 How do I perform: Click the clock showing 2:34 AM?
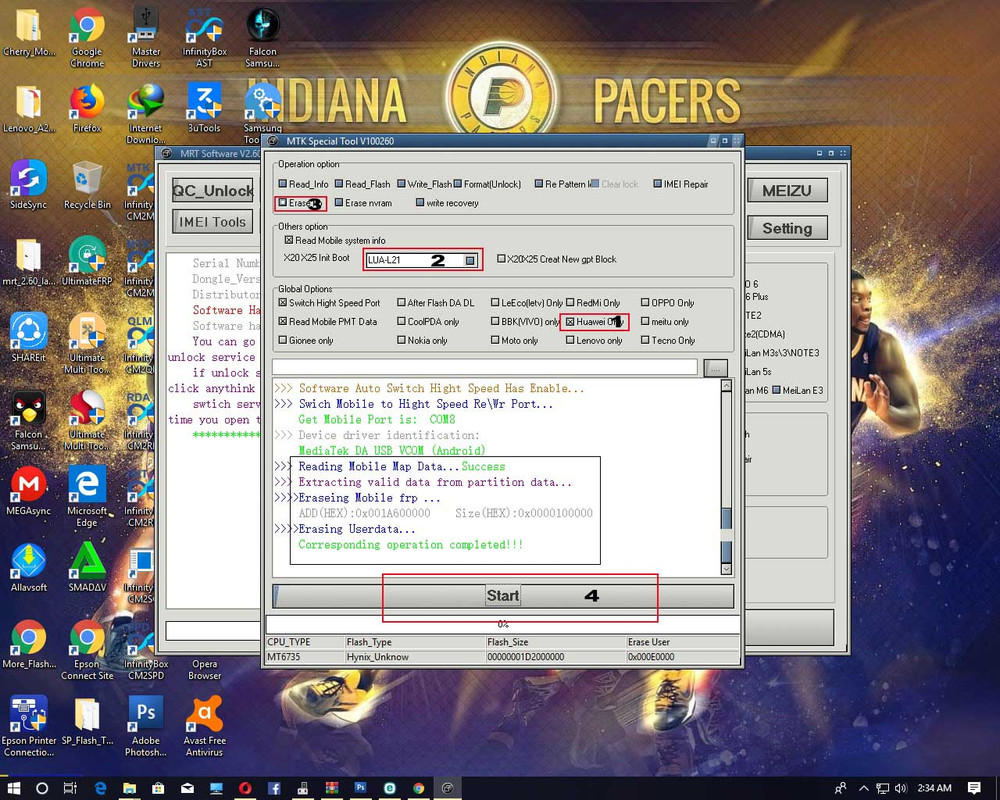point(934,788)
